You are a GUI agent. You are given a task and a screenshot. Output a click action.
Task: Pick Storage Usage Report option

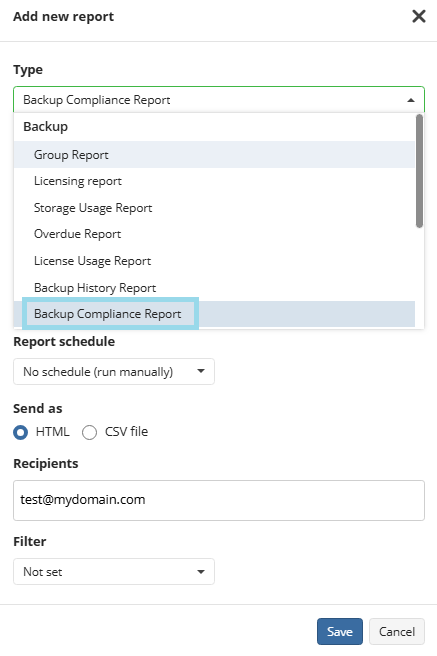[214, 208]
